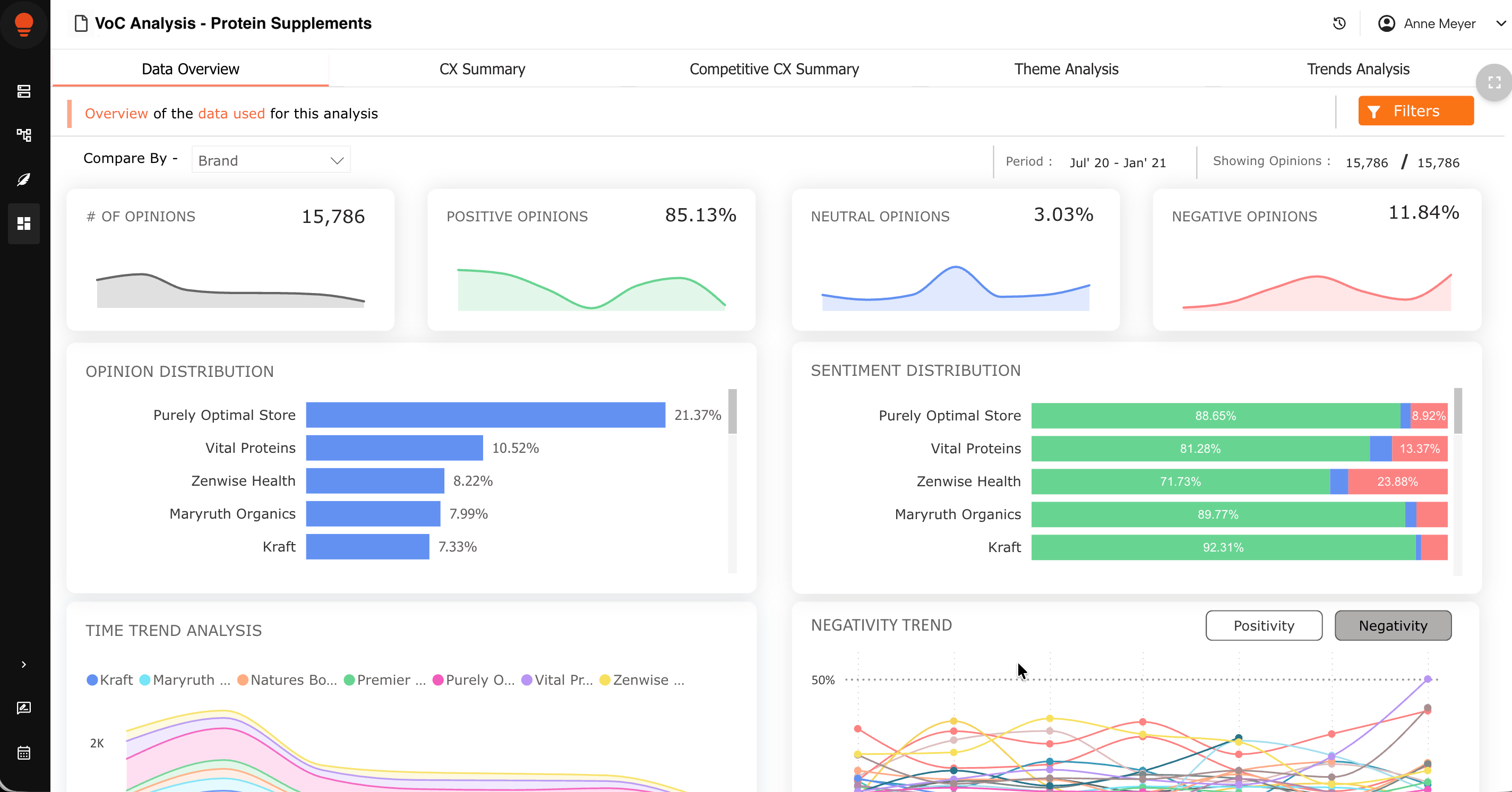This screenshot has width=1512, height=792.
Task: Open the feedback chart sidebar icon
Action: (x=23, y=708)
